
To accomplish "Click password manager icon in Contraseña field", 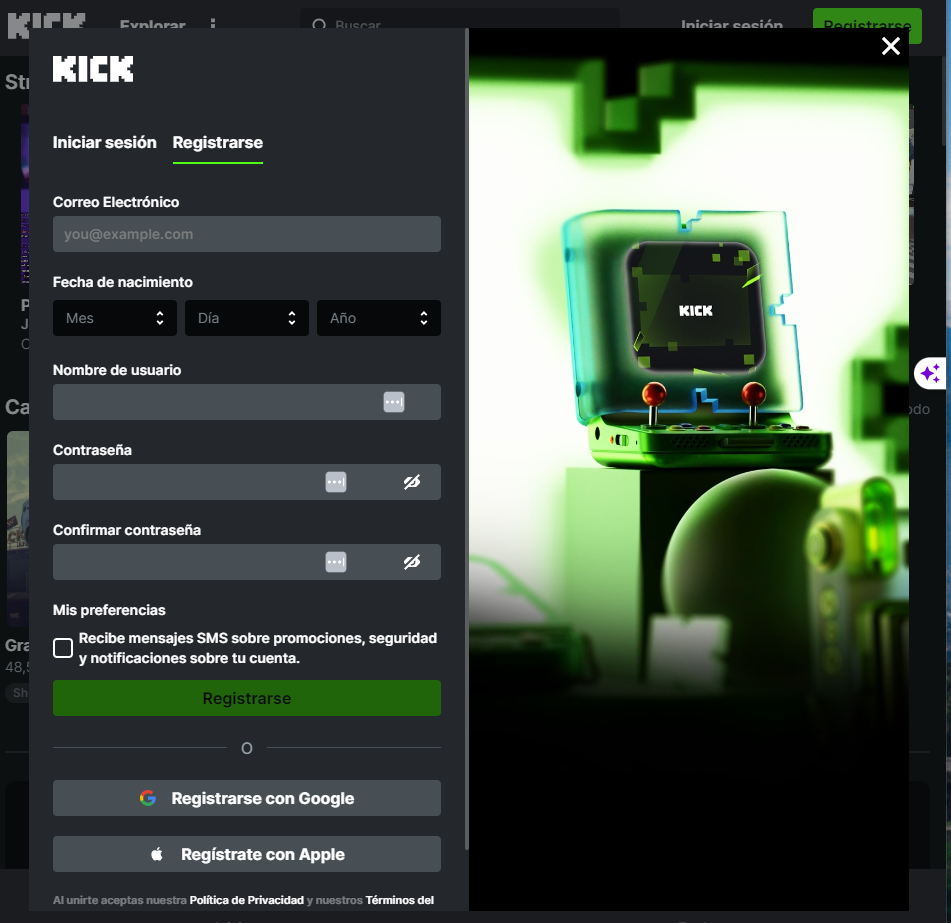I will 336,482.
